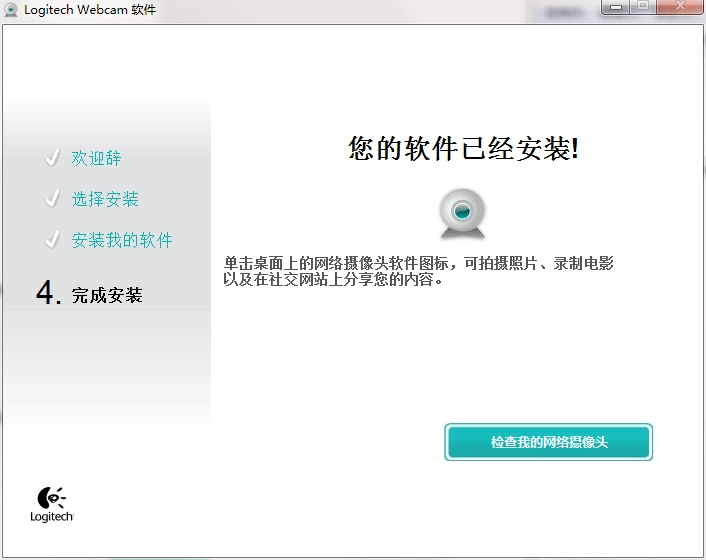Click the checkmark beside 选择安装
Viewport: 706px width, 560px height.
click(53, 199)
